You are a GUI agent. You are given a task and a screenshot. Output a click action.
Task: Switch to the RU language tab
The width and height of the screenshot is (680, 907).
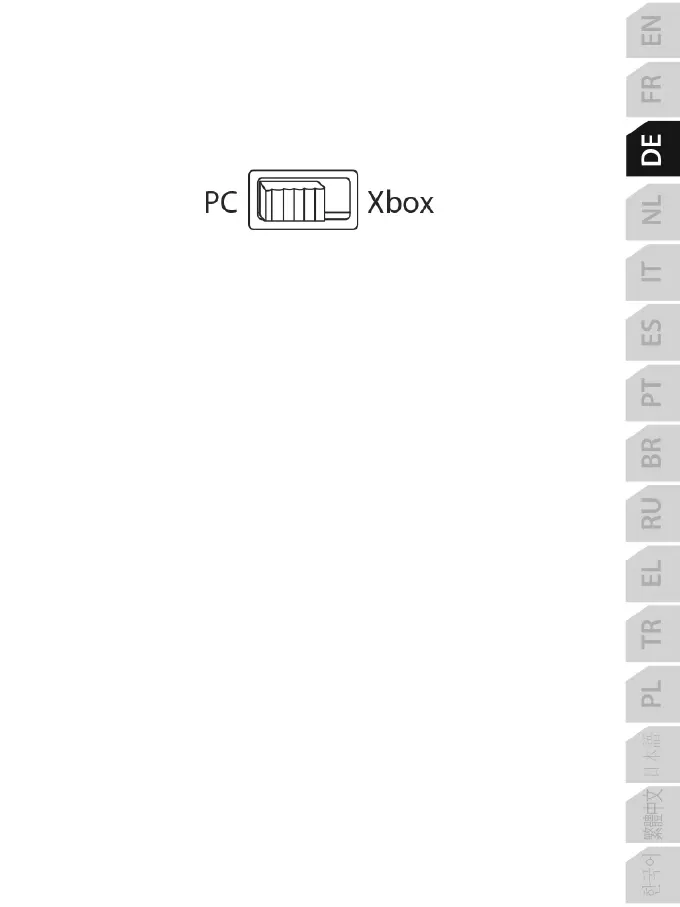pyautogui.click(x=653, y=513)
